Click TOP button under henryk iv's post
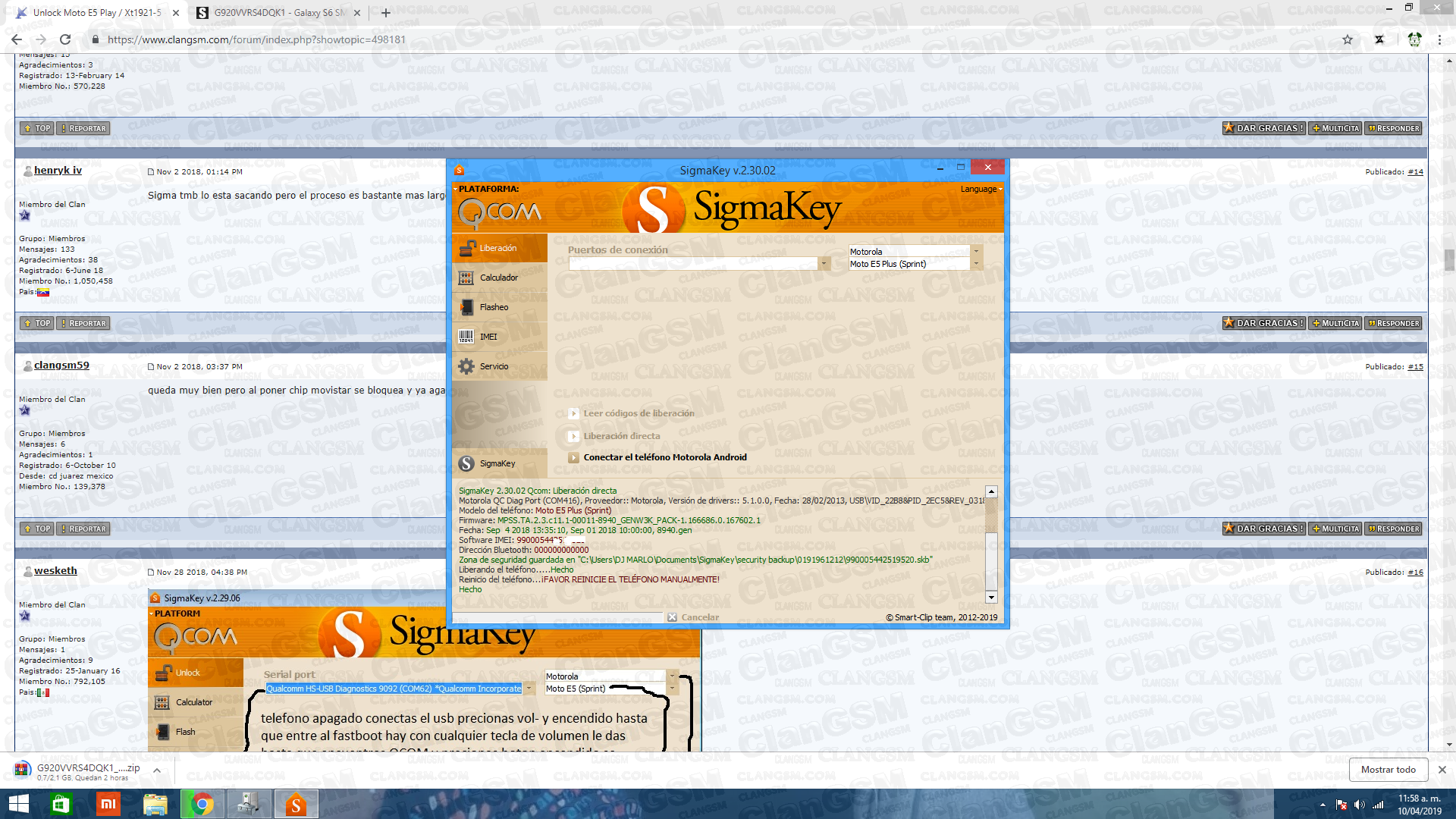1456x819 pixels. [36, 323]
